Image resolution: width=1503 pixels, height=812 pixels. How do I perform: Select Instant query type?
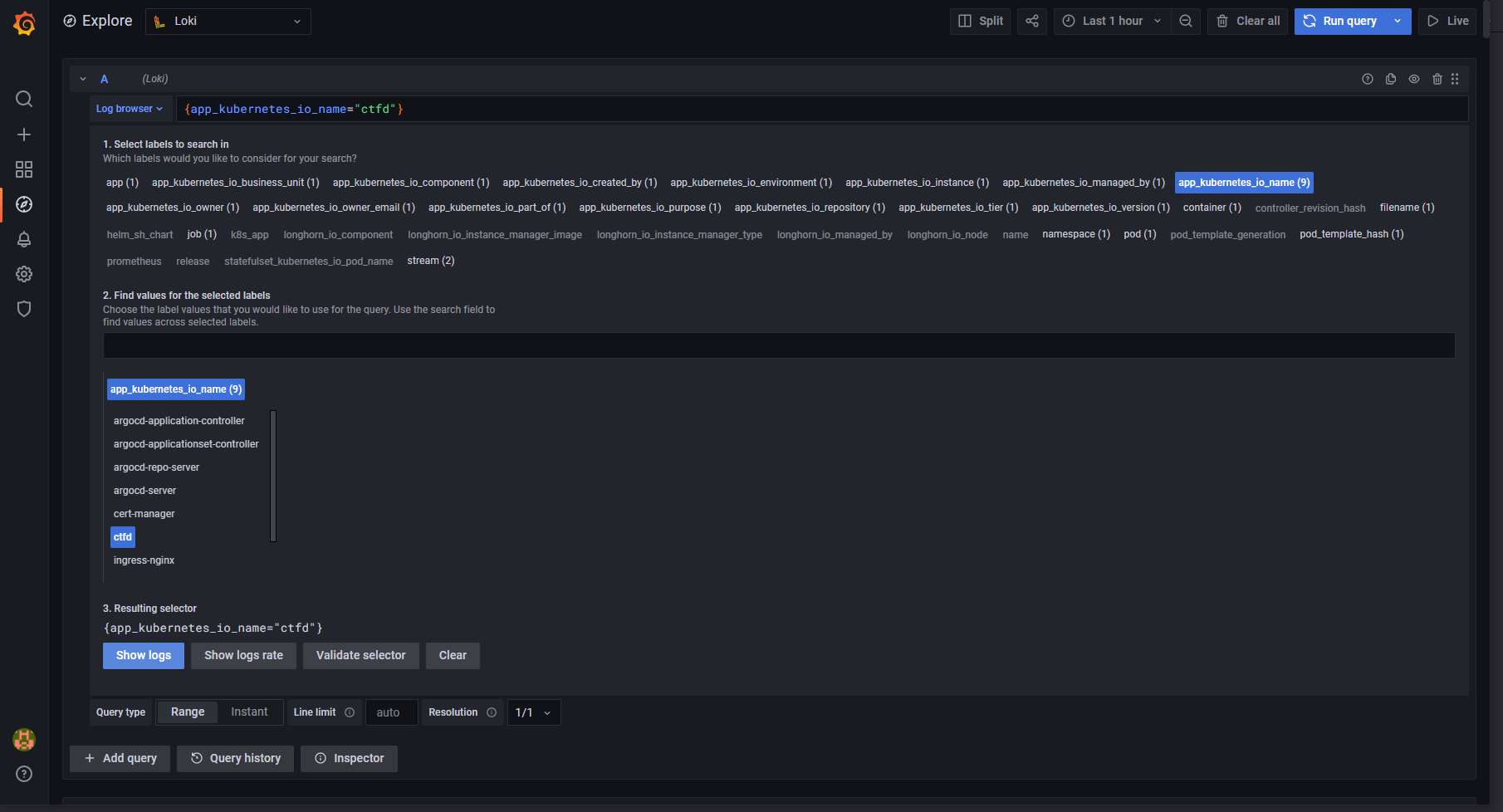(x=249, y=712)
